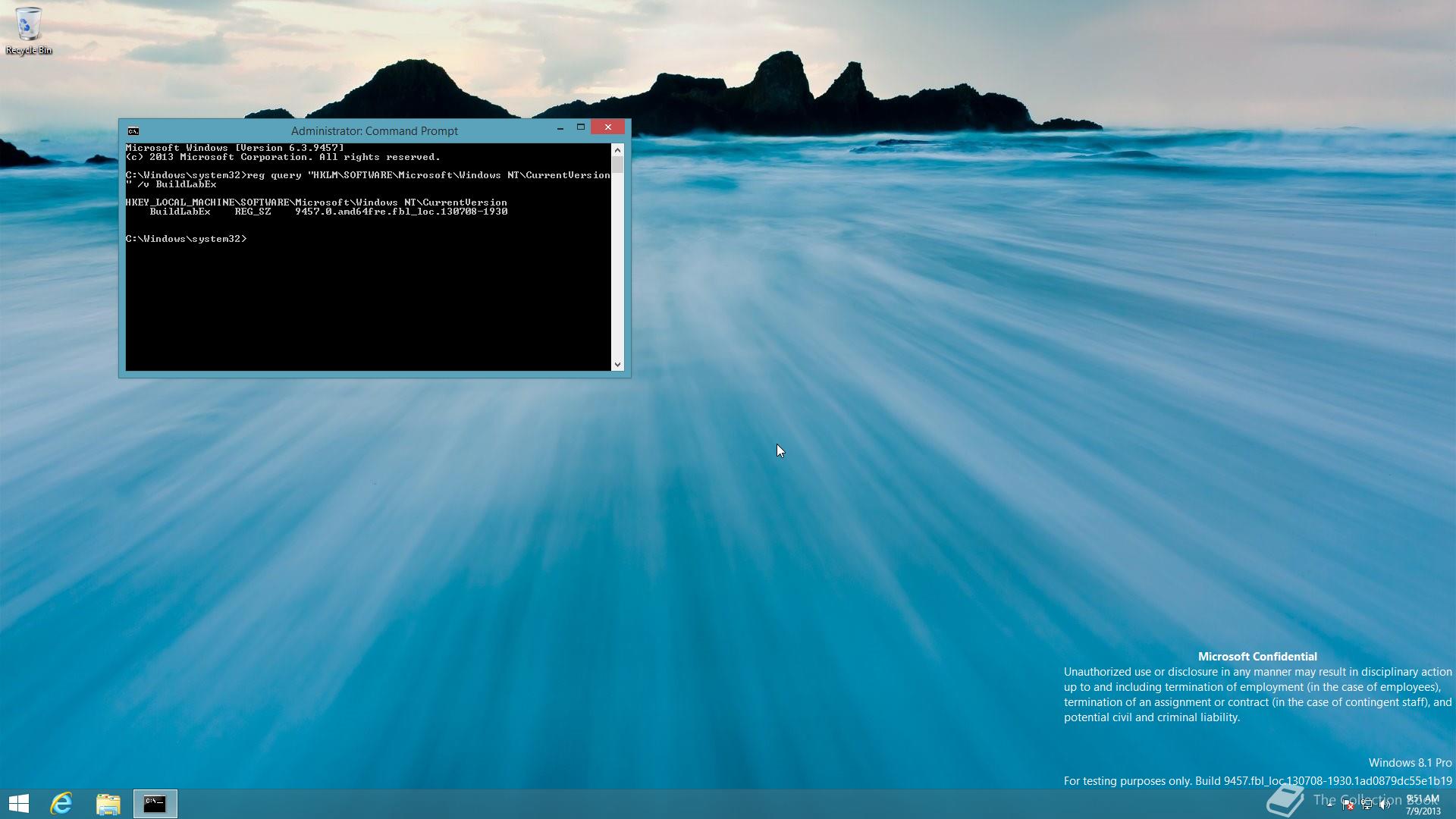Open File Explorer from the taskbar
Image resolution: width=1456 pixels, height=819 pixels.
[108, 804]
